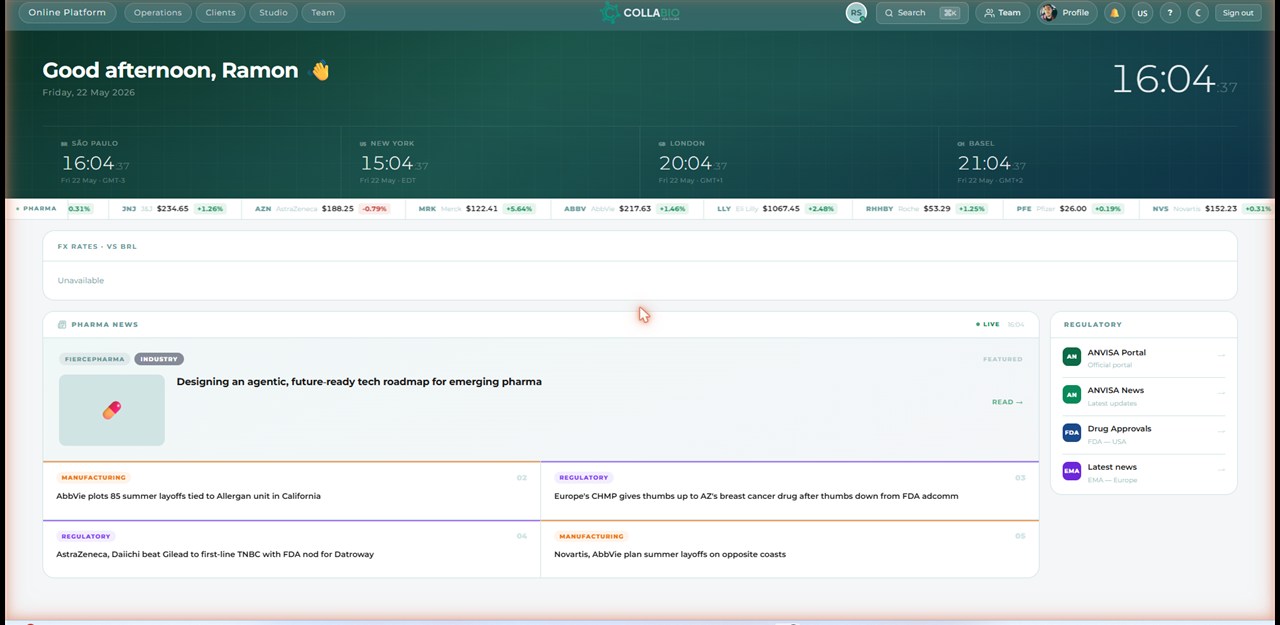The width and height of the screenshot is (1280, 625).
Task: Click the FX Rates vs BRL header
Action: point(97,246)
